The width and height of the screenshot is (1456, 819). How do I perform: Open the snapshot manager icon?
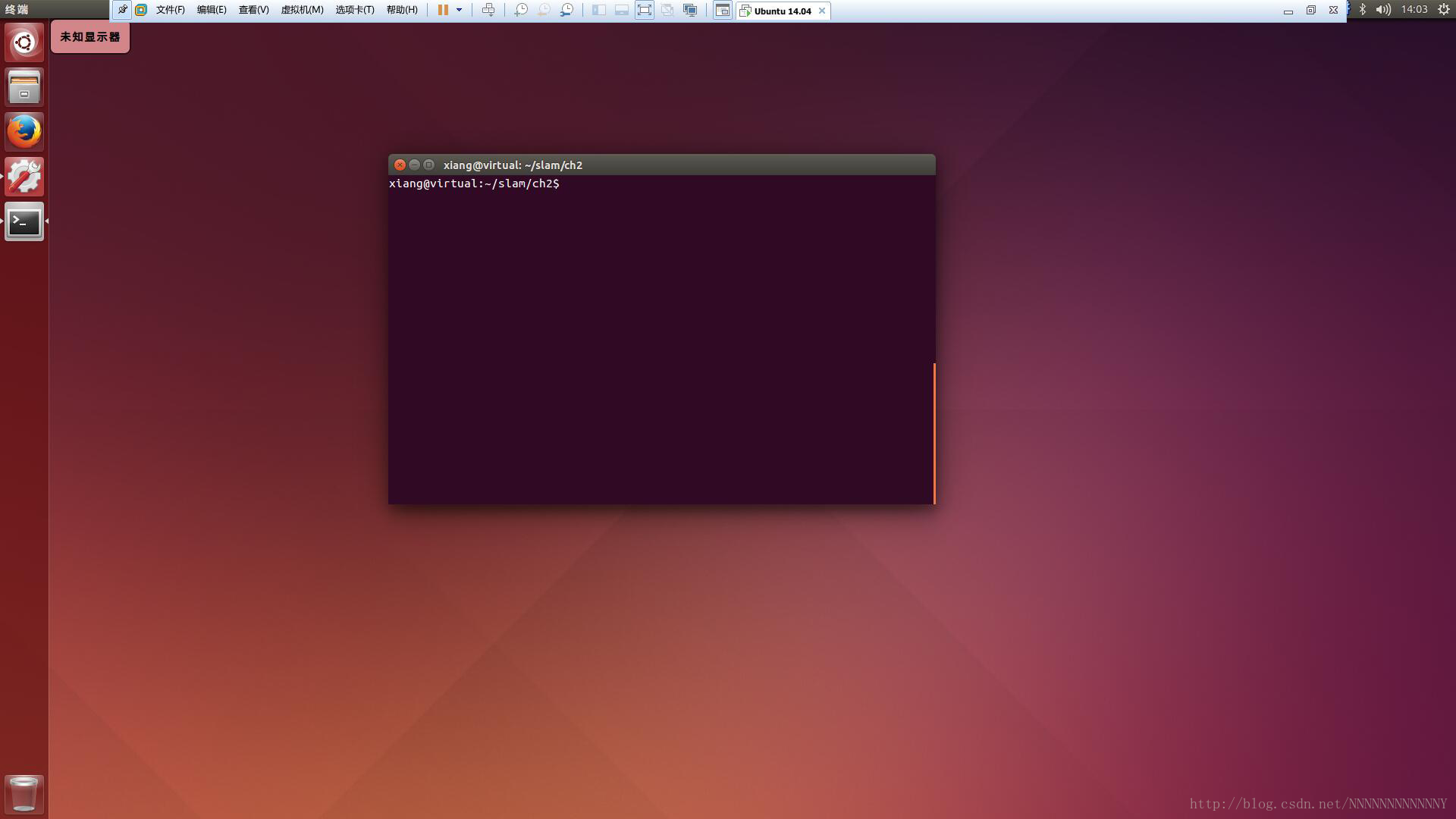tap(566, 10)
